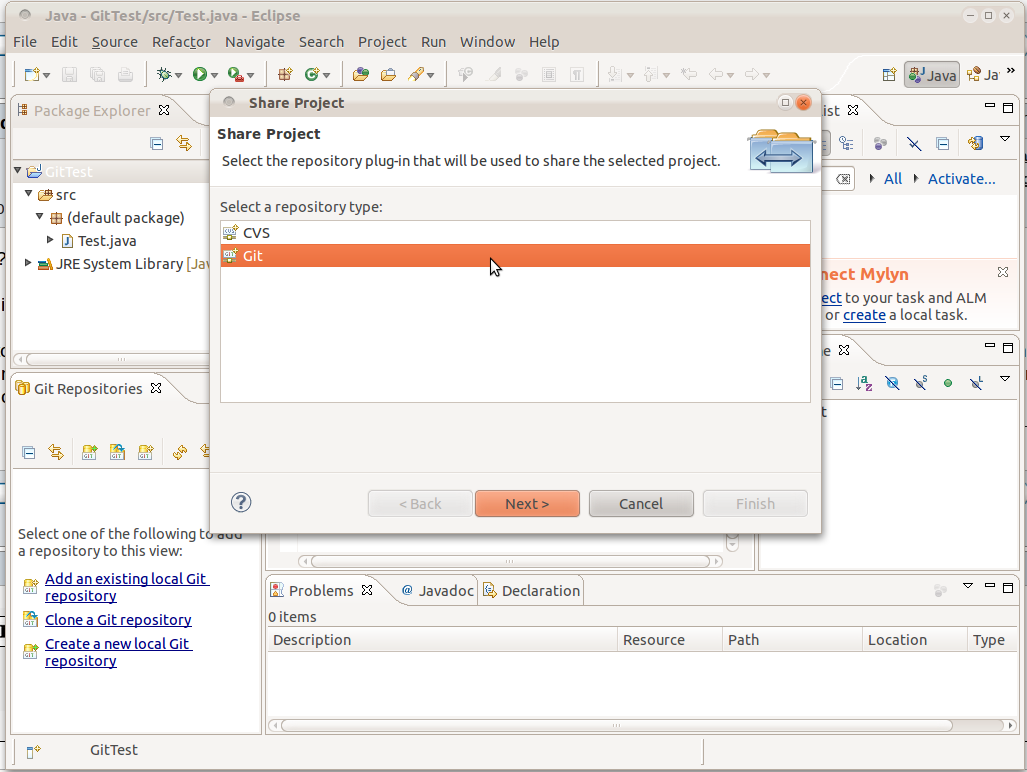Open the Refactor menu
Viewport: 1027px width, 772px height.
pyautogui.click(x=181, y=42)
